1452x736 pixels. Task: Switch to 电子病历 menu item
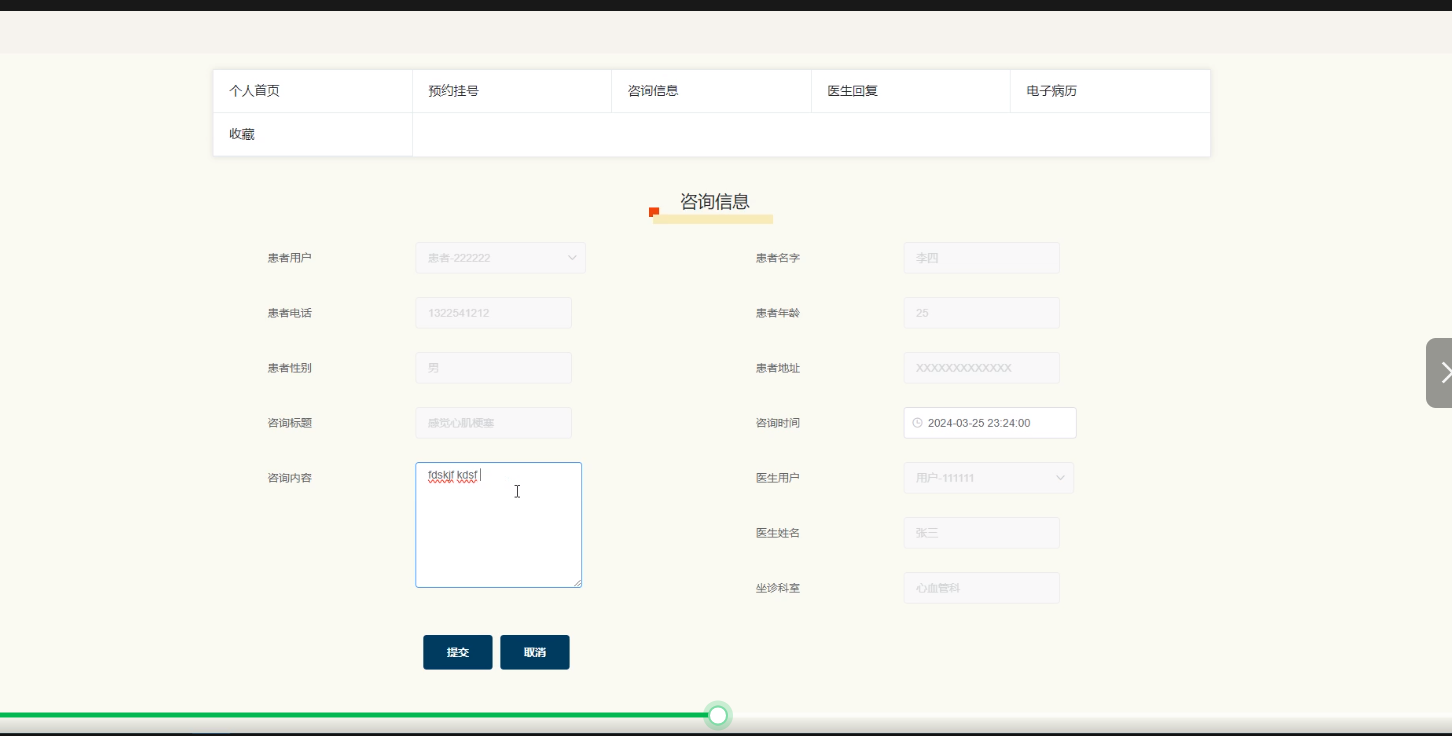coord(1110,91)
